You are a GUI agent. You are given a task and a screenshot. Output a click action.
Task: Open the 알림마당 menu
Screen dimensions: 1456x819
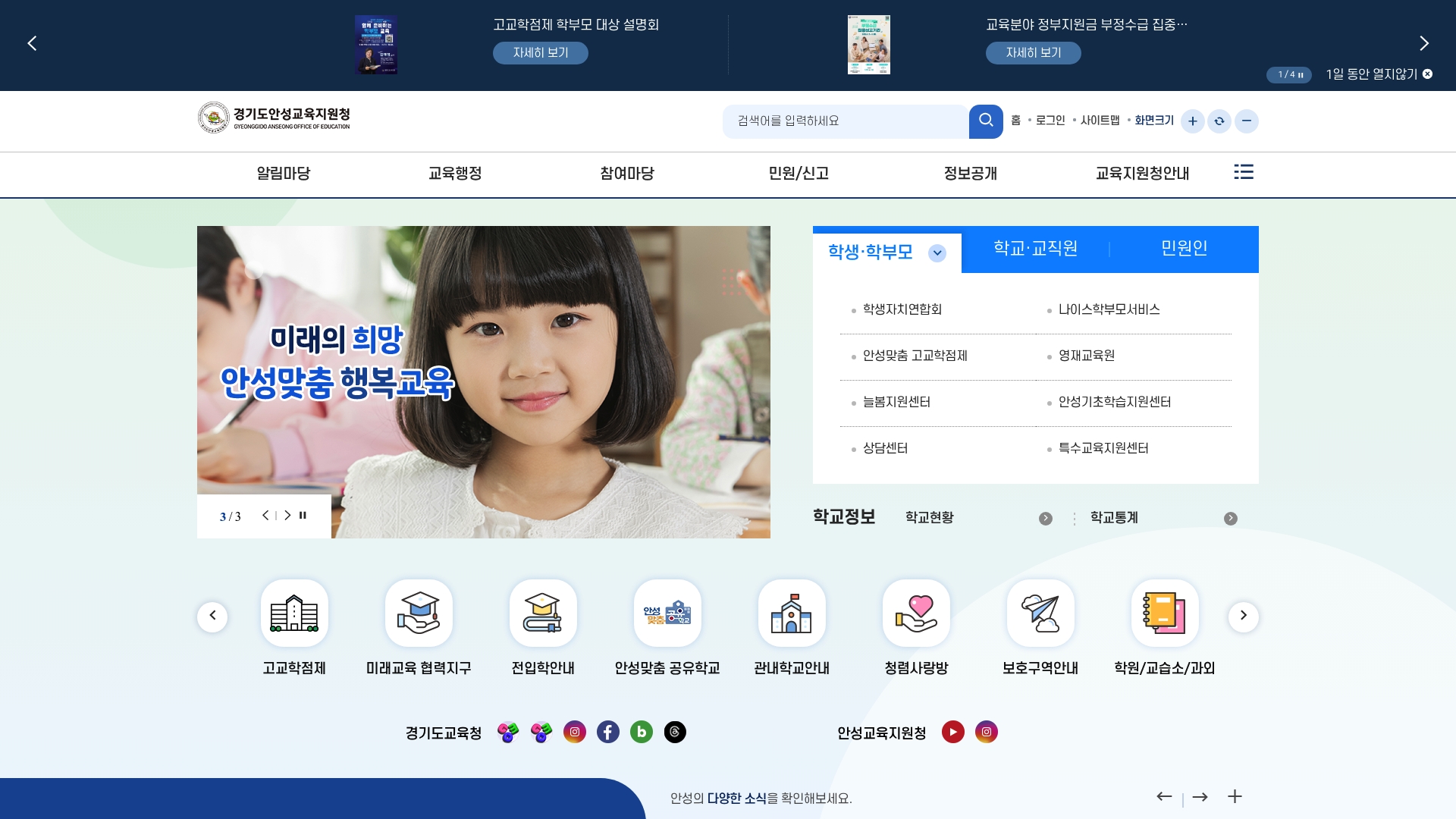pos(284,174)
